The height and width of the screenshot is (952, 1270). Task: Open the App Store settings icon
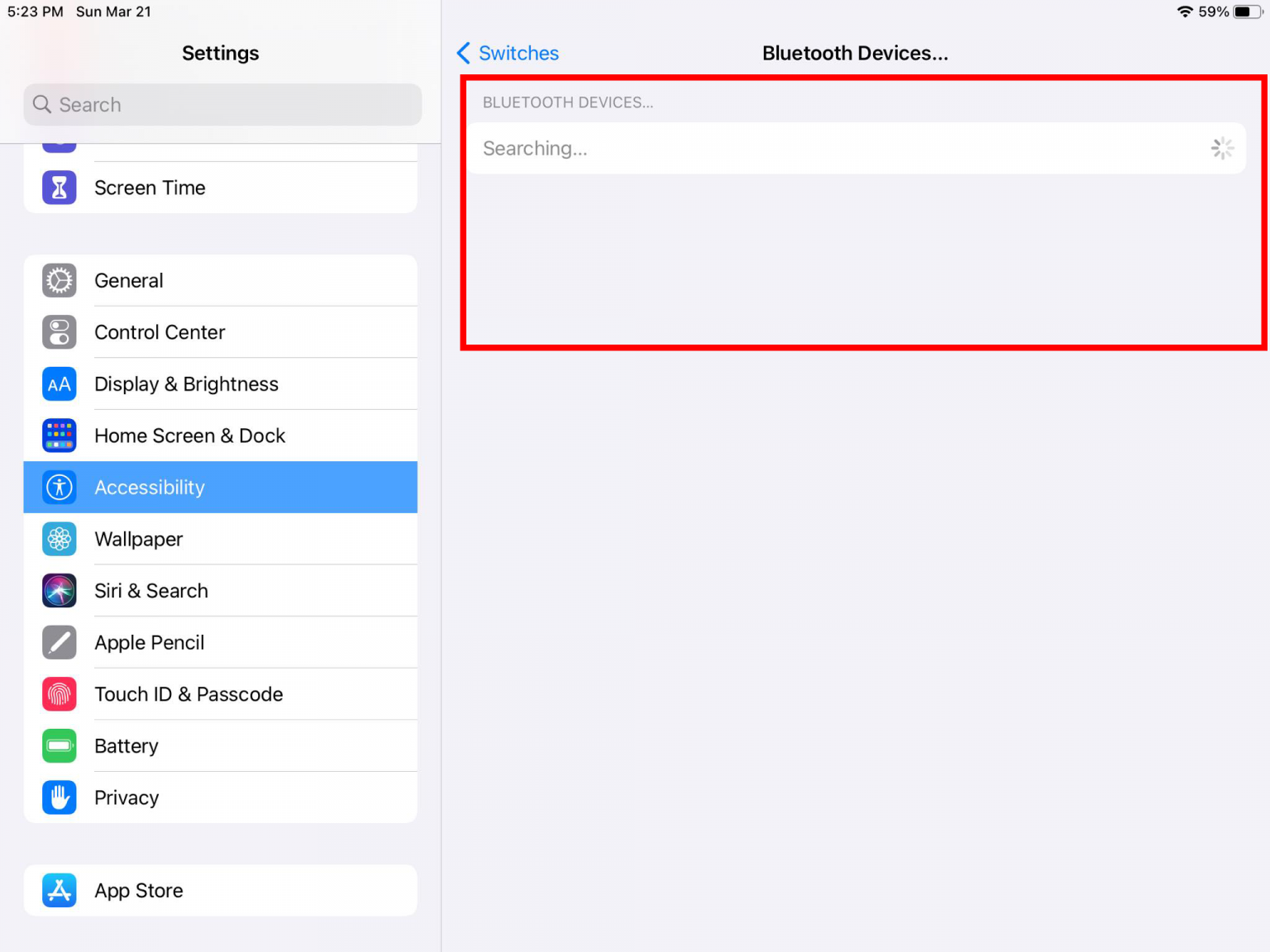59,890
